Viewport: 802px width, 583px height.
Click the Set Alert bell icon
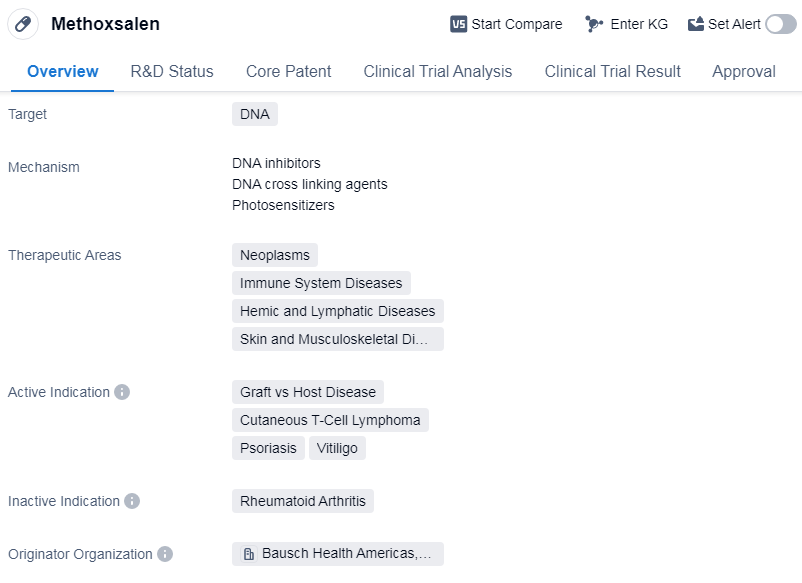[x=696, y=24]
